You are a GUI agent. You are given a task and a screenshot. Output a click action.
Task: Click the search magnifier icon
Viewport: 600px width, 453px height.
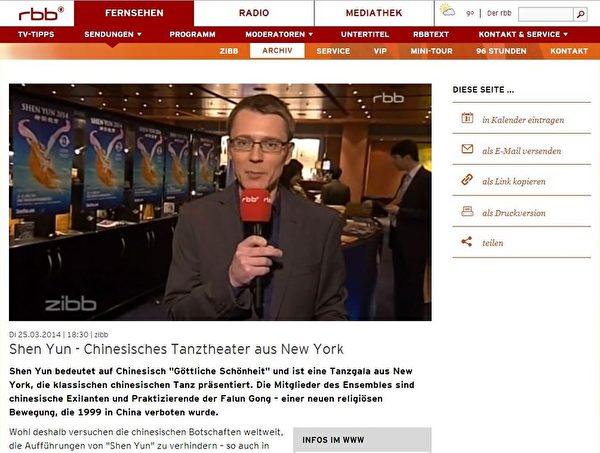point(580,13)
